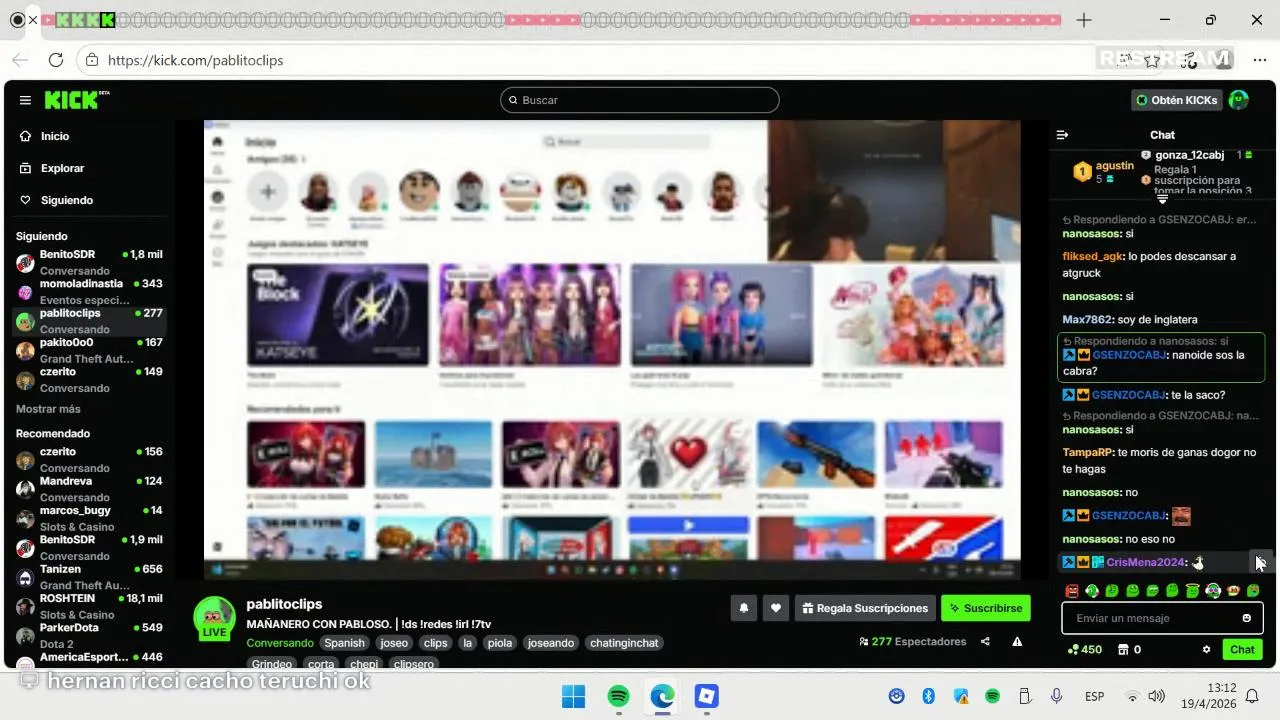Select the joseo tag

[394, 643]
